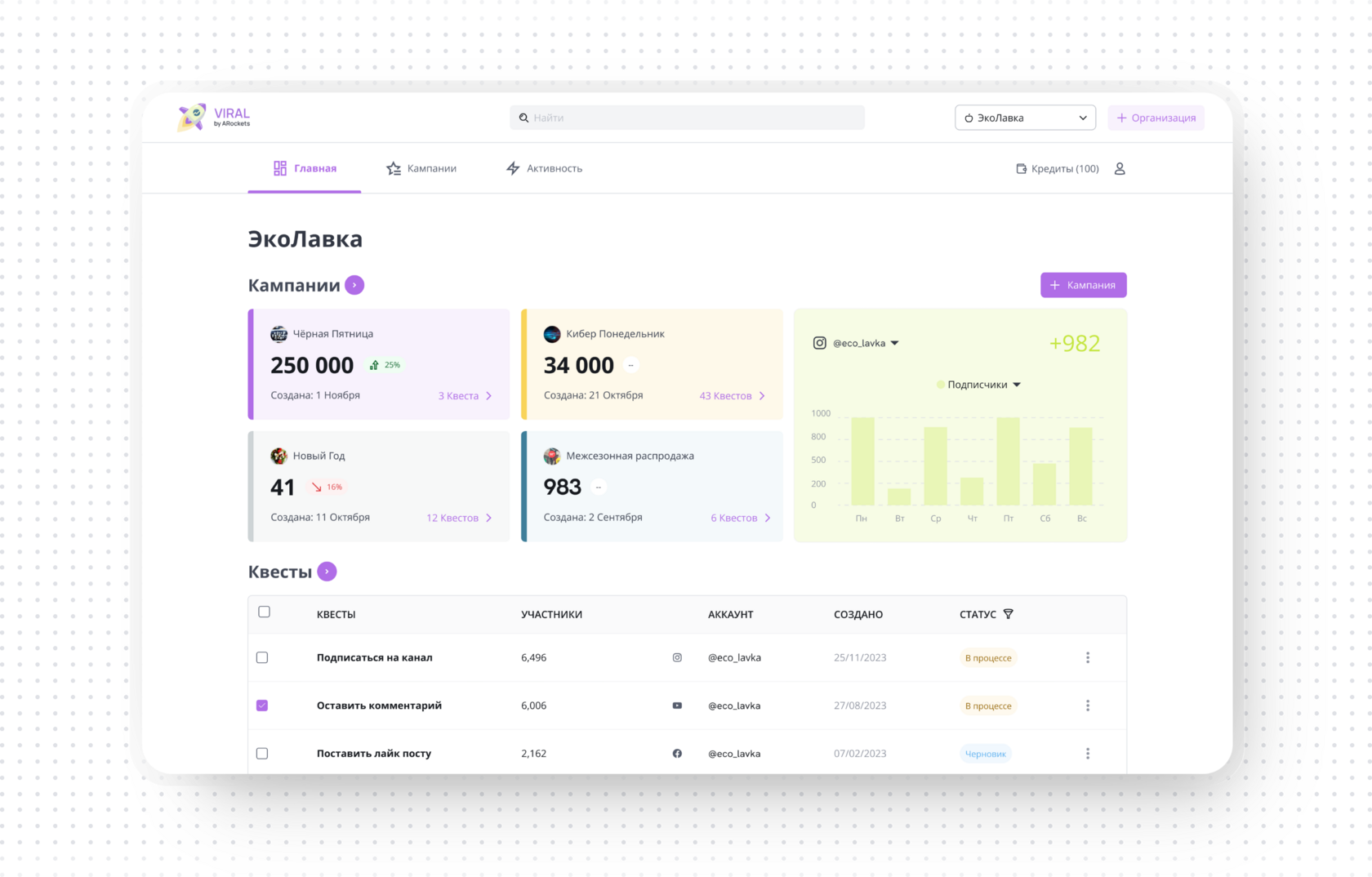Open options menu for Поставить лайк посту row
The height and width of the screenshot is (877, 1372).
pos(1087,754)
